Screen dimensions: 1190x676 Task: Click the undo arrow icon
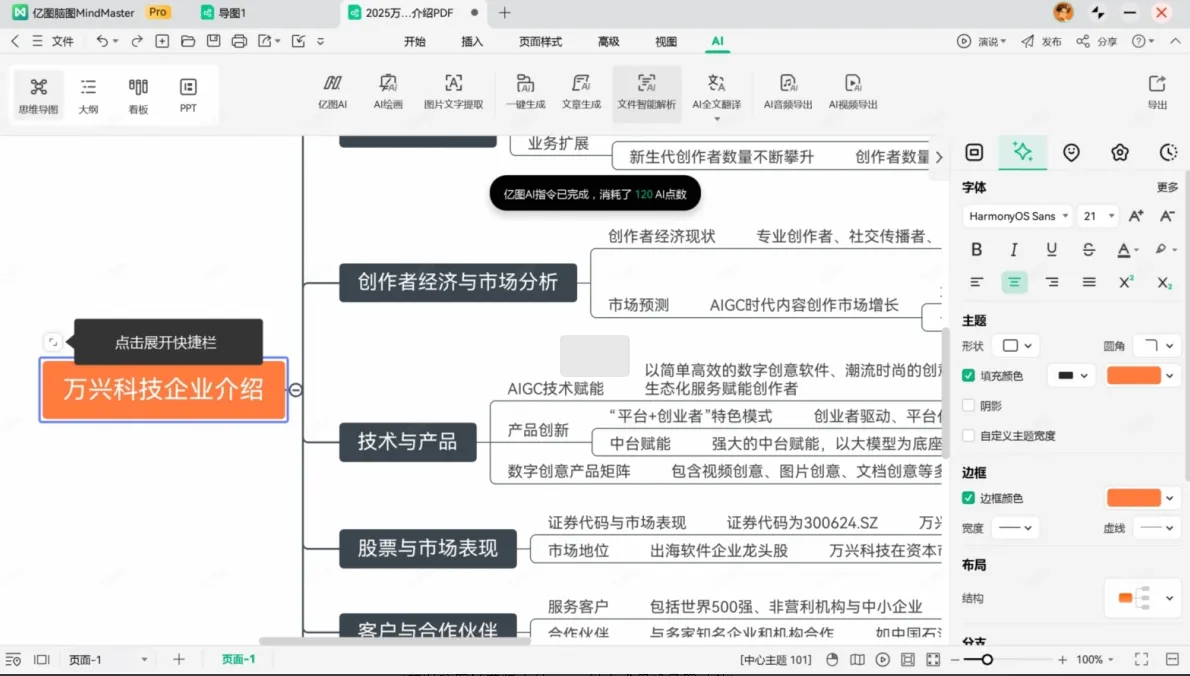point(102,41)
